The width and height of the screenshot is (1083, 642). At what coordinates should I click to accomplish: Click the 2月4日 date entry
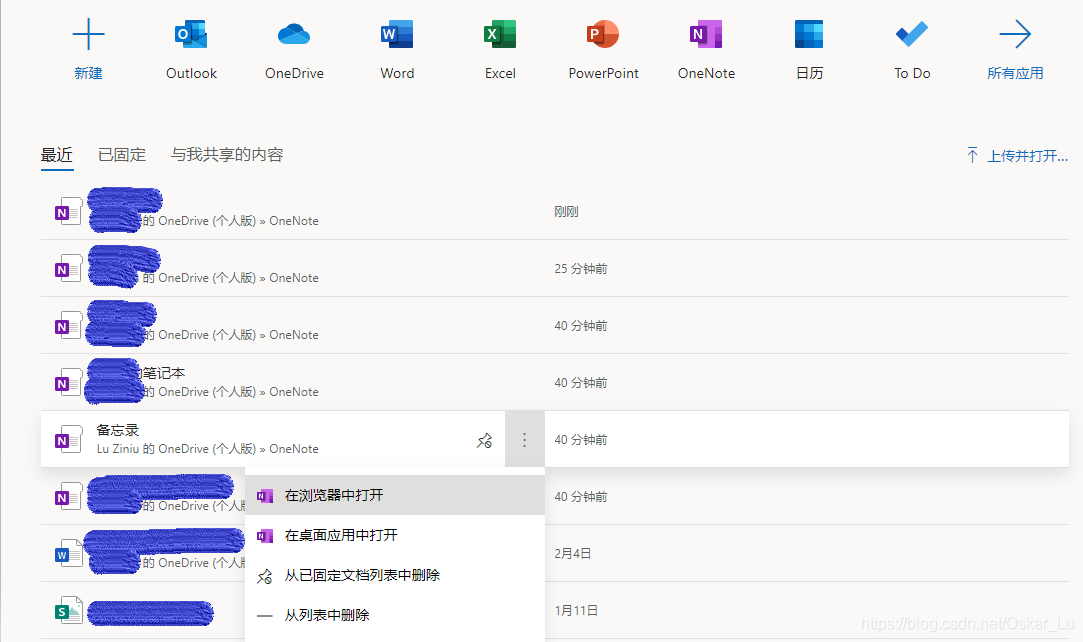click(573, 554)
